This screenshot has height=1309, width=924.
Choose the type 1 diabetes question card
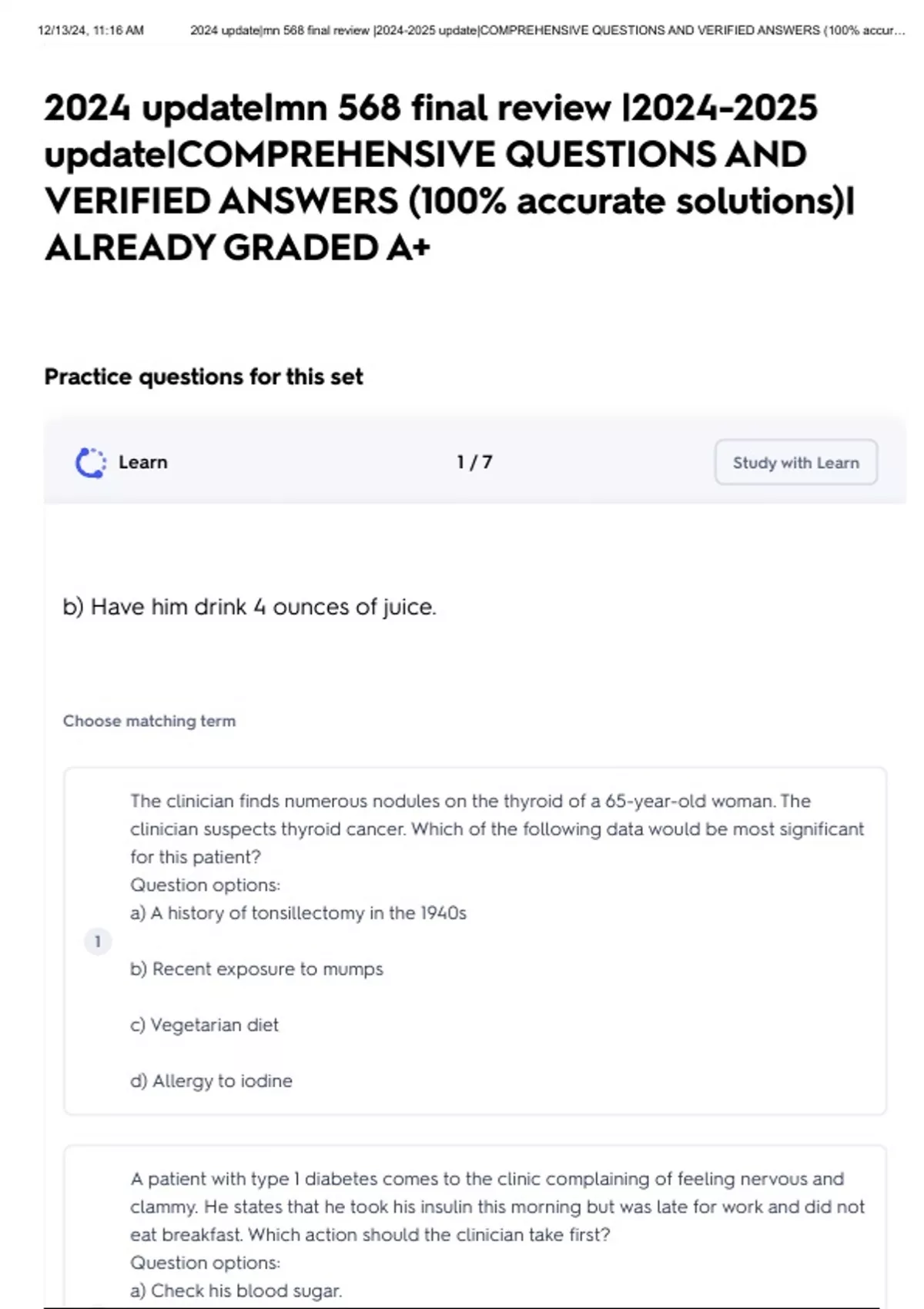[474, 1227]
